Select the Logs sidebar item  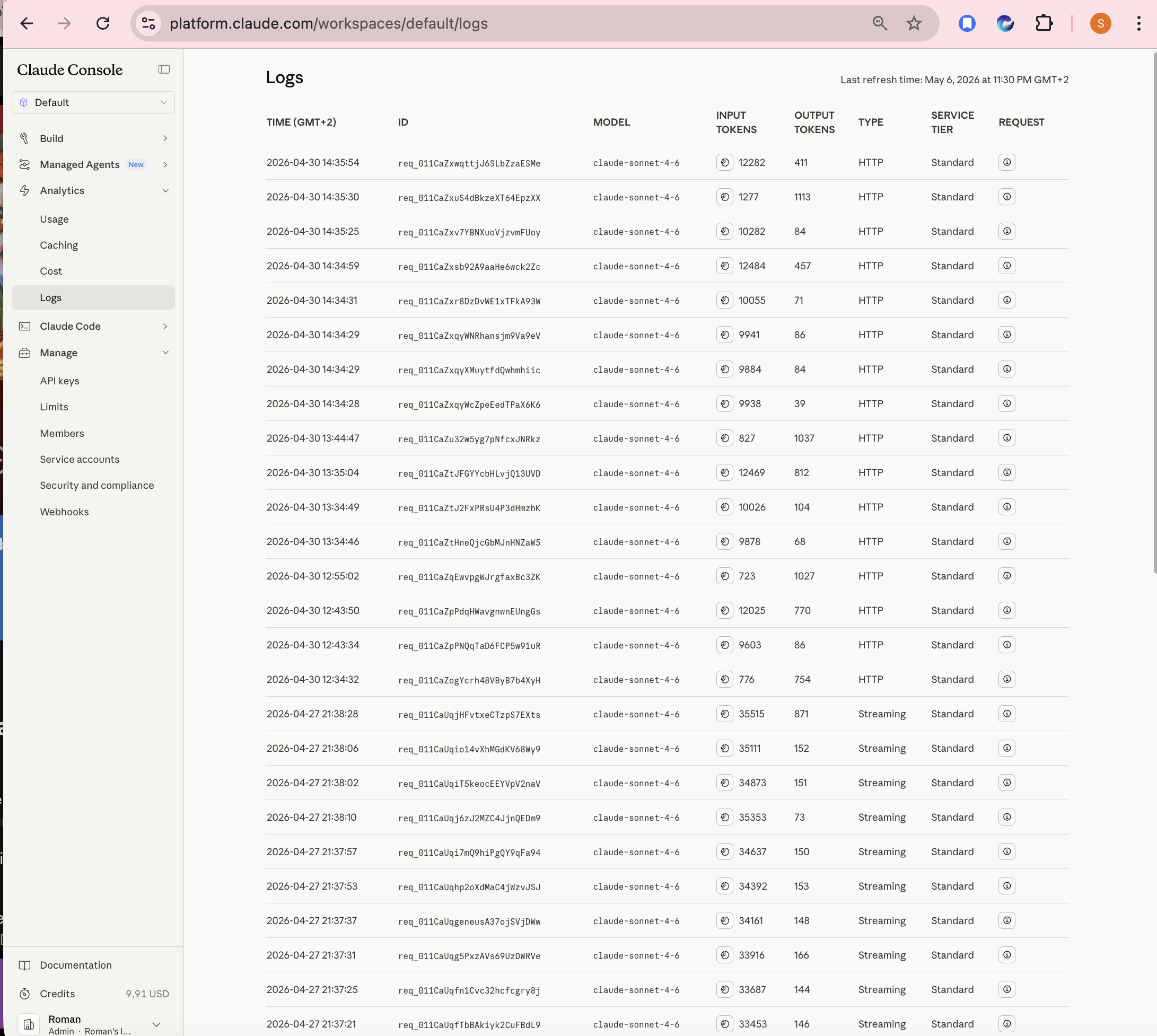pos(93,298)
